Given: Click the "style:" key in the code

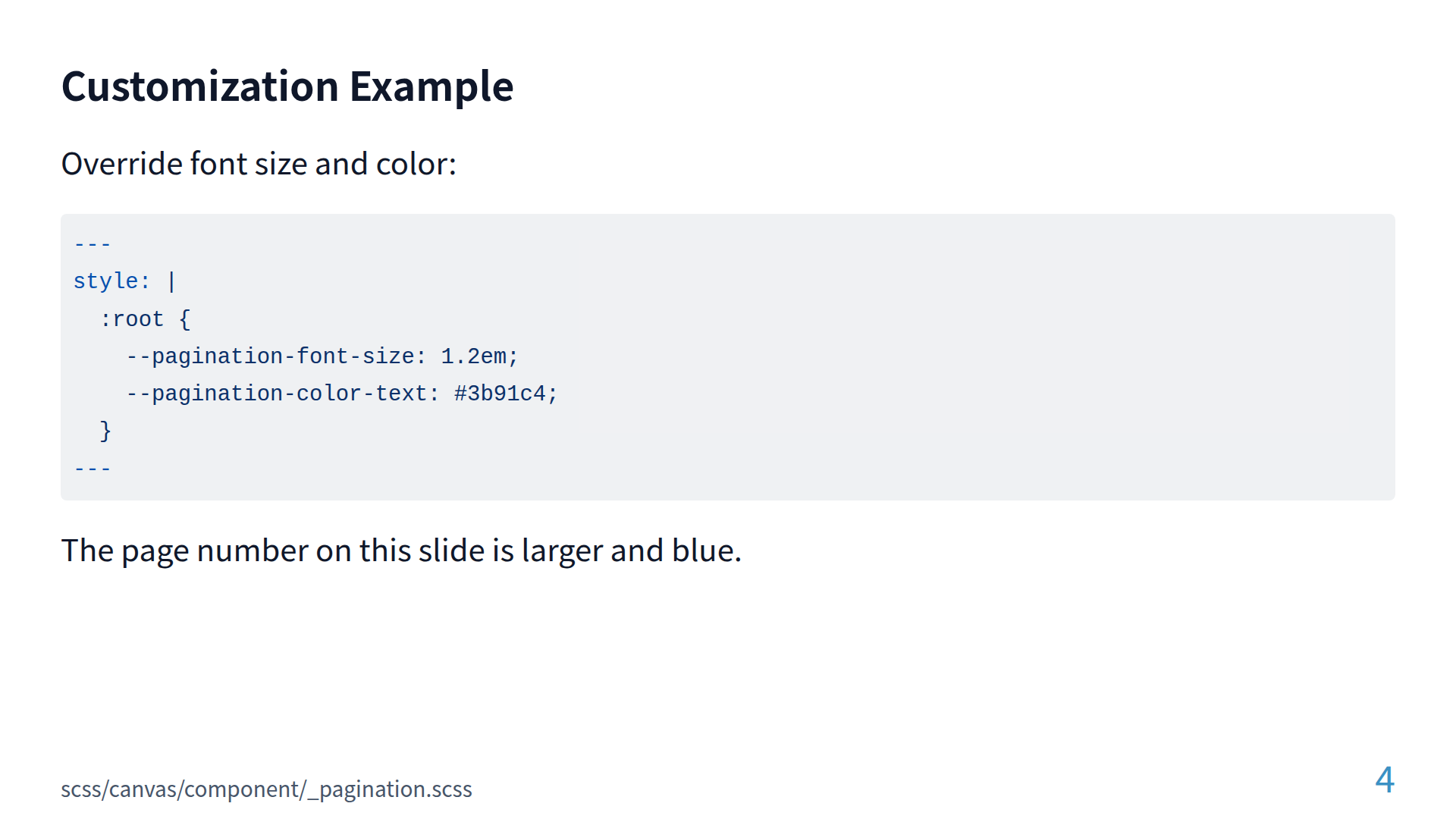Looking at the screenshot, I should 111,281.
